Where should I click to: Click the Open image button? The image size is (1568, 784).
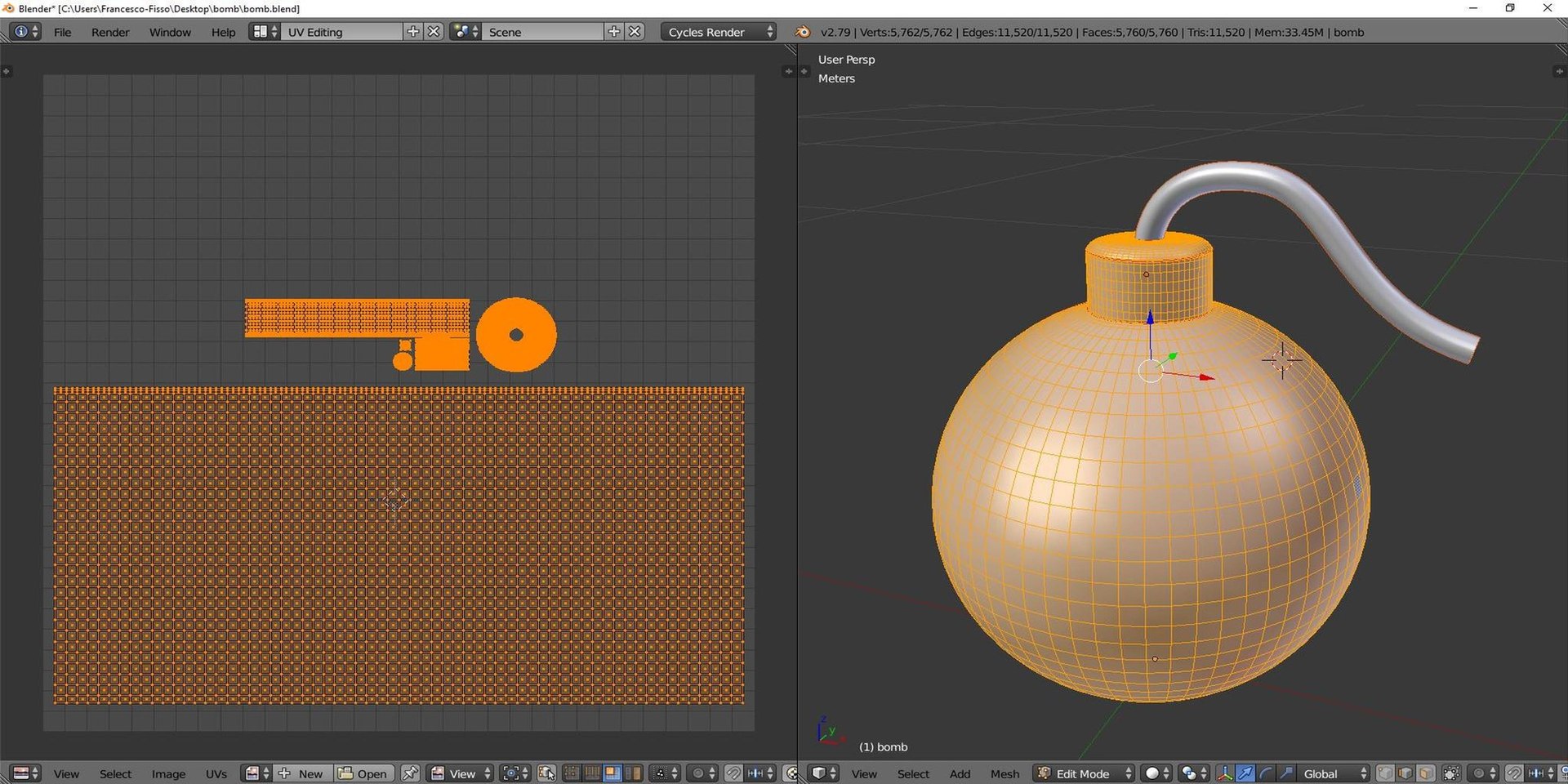tap(364, 773)
